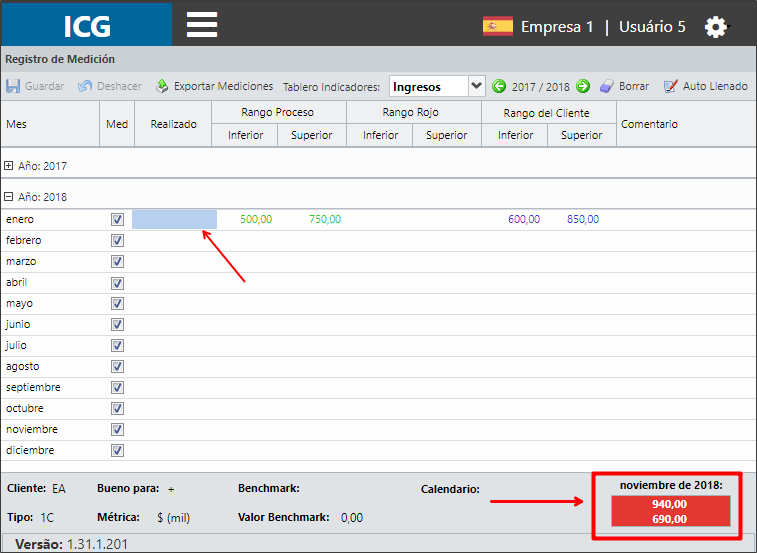
Task: Click the Borrar eraser icon
Action: 607,86
